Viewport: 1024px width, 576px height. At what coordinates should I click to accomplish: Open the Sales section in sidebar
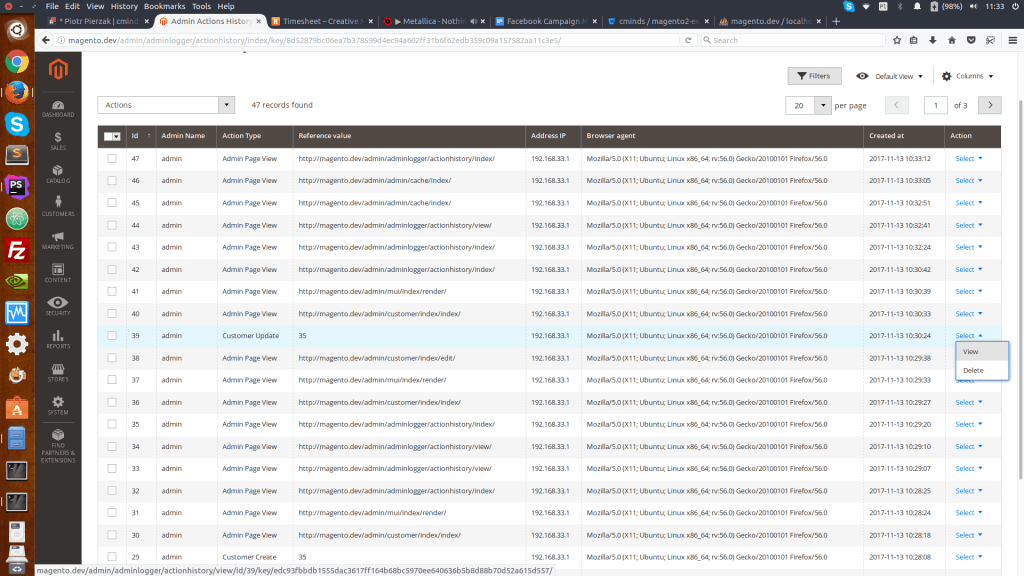[58, 141]
